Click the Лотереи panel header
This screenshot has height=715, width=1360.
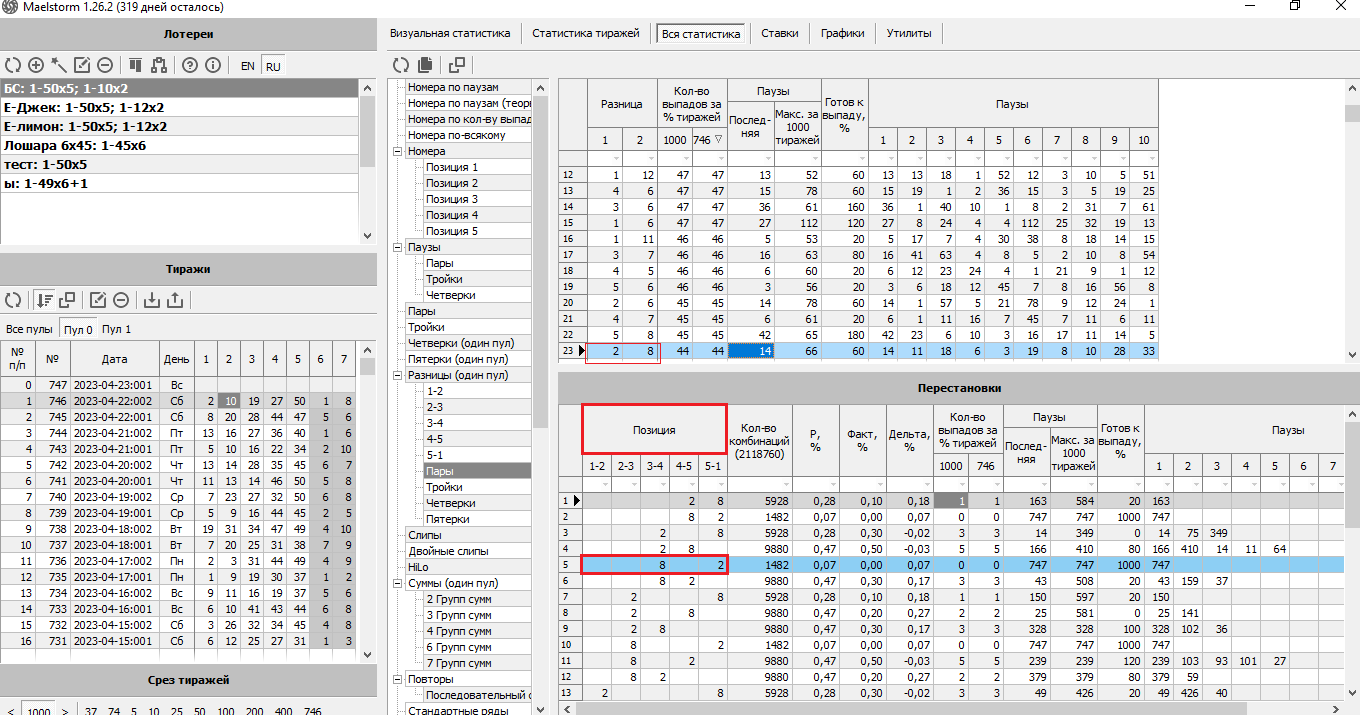tap(188, 34)
